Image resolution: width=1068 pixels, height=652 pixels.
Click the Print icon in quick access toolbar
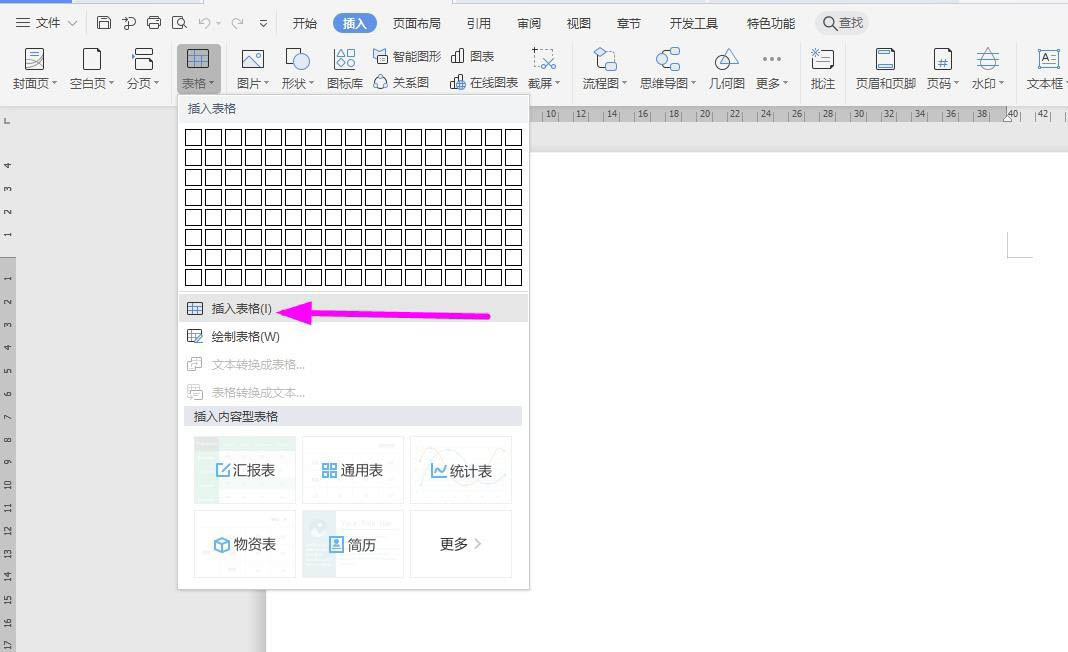coord(154,23)
